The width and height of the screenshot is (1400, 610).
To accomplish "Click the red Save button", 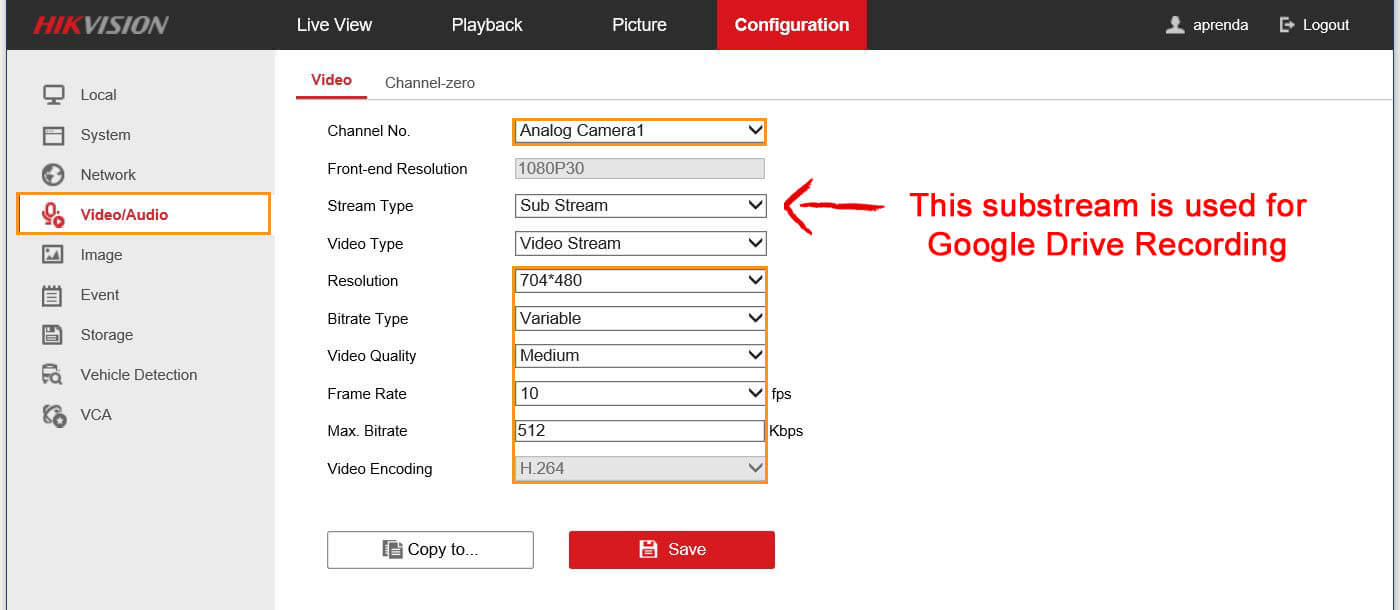I will pyautogui.click(x=672, y=549).
